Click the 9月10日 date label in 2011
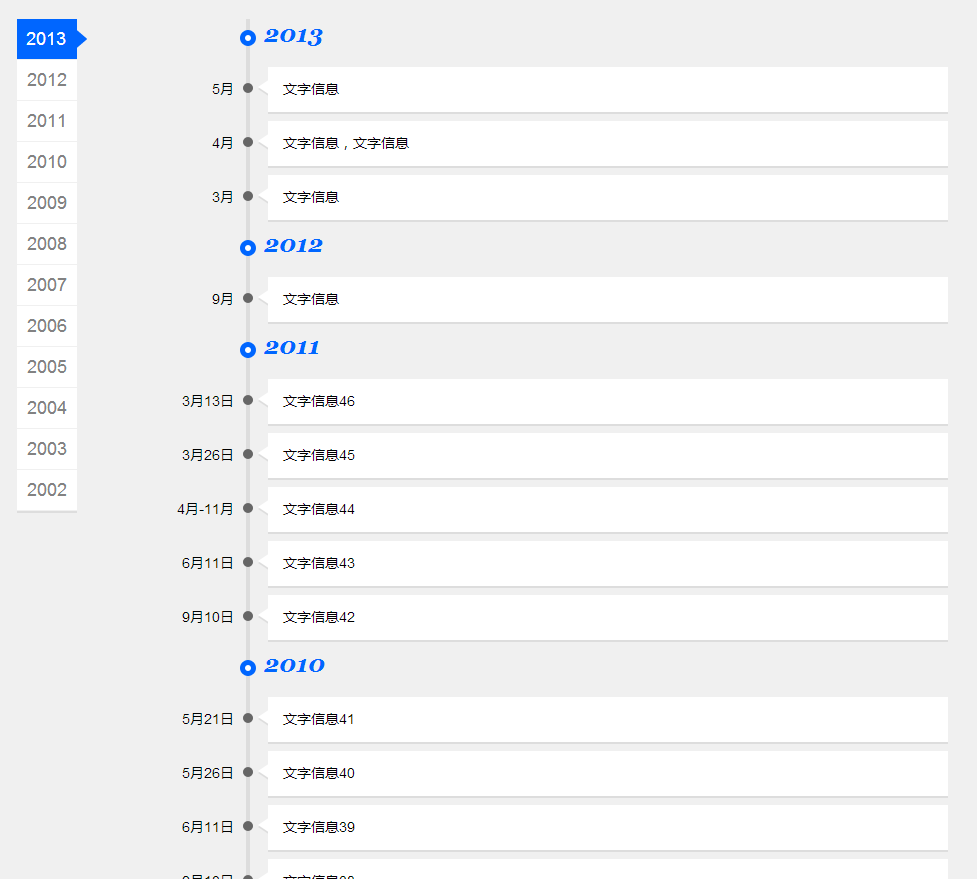 pyautogui.click(x=207, y=617)
